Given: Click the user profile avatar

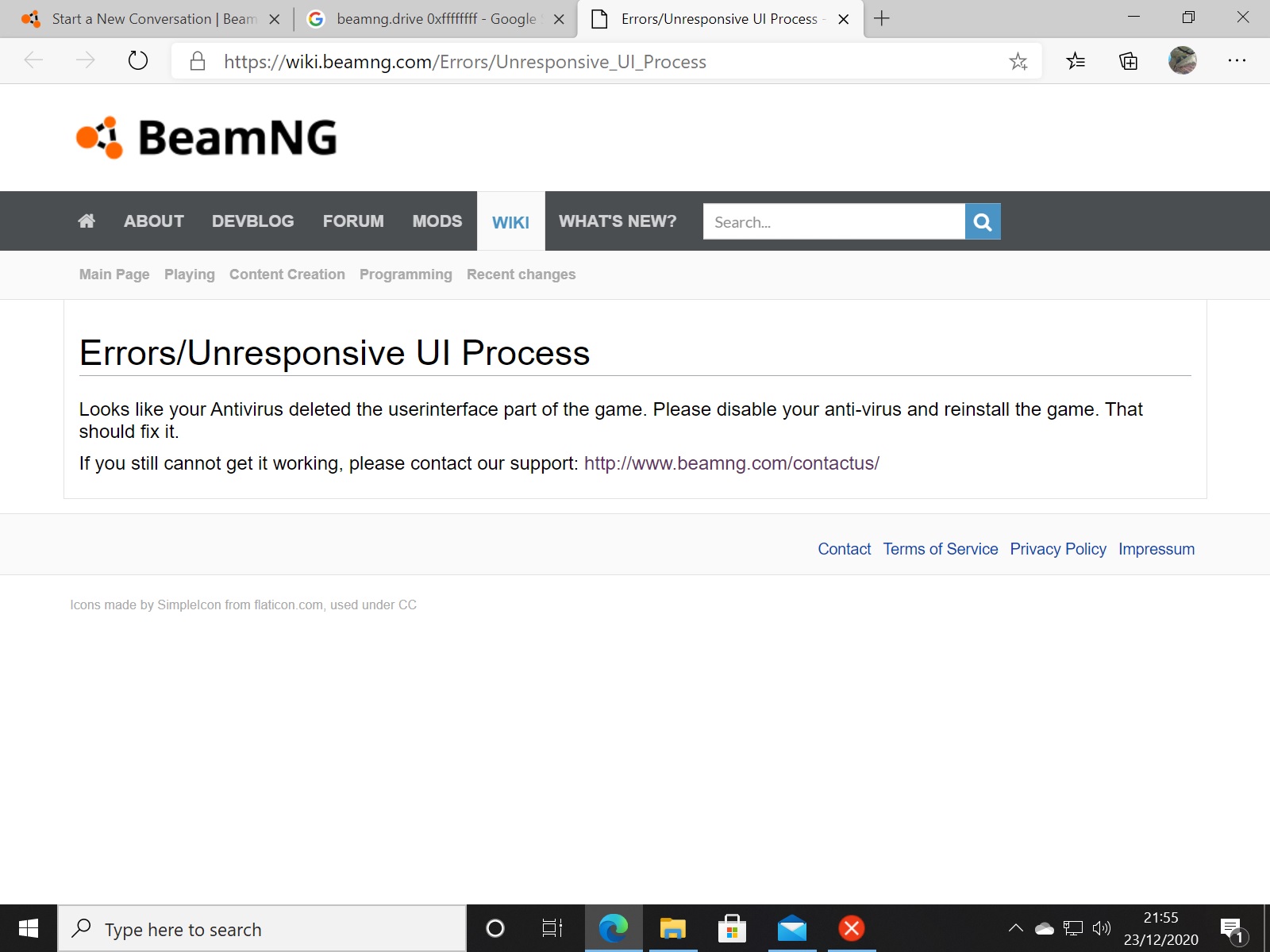Looking at the screenshot, I should 1182,60.
